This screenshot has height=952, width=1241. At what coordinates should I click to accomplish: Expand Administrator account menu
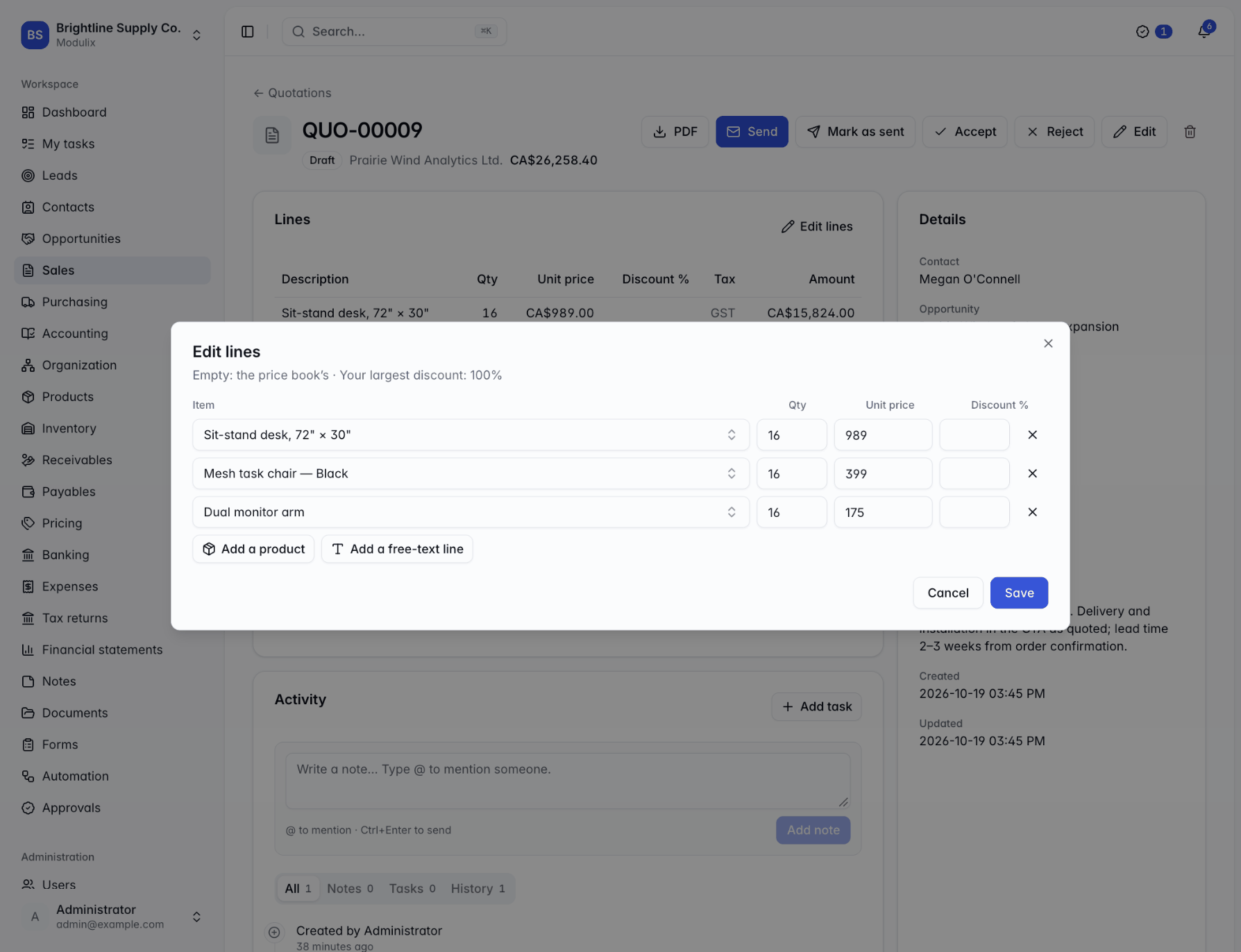[112, 917]
